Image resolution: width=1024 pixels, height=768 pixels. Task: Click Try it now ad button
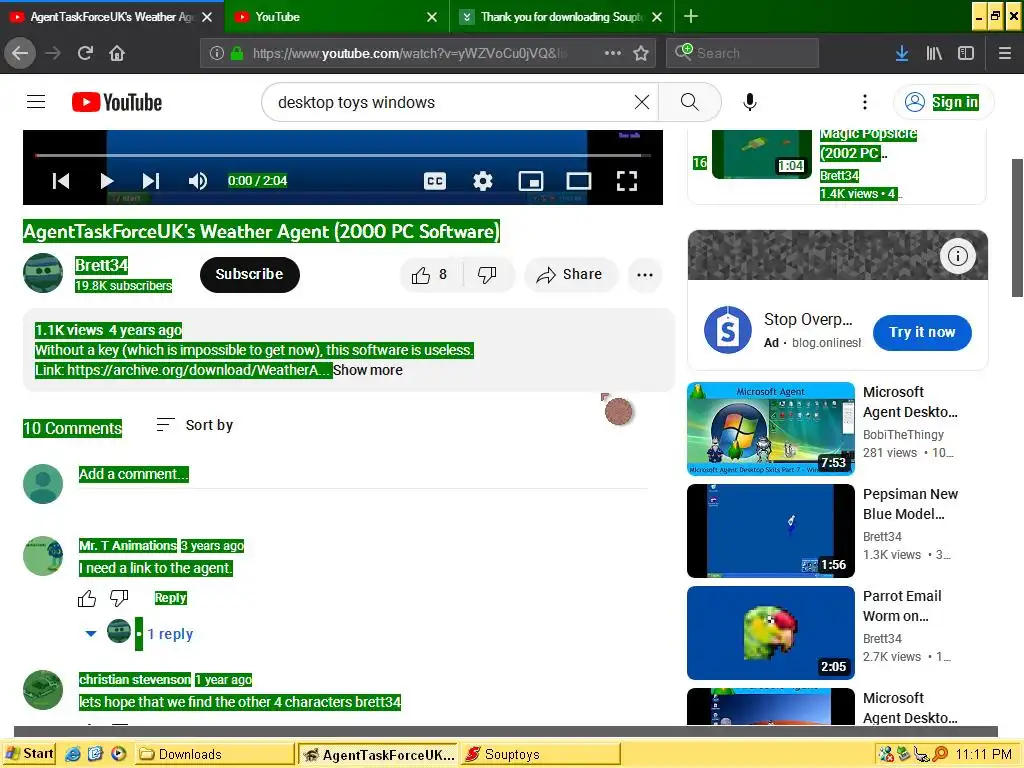coord(922,332)
